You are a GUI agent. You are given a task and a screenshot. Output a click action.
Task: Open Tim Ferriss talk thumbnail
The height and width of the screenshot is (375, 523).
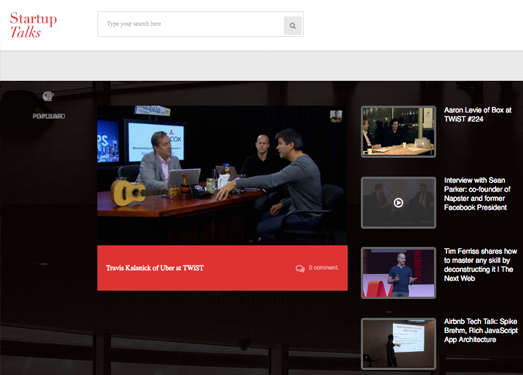tap(398, 273)
